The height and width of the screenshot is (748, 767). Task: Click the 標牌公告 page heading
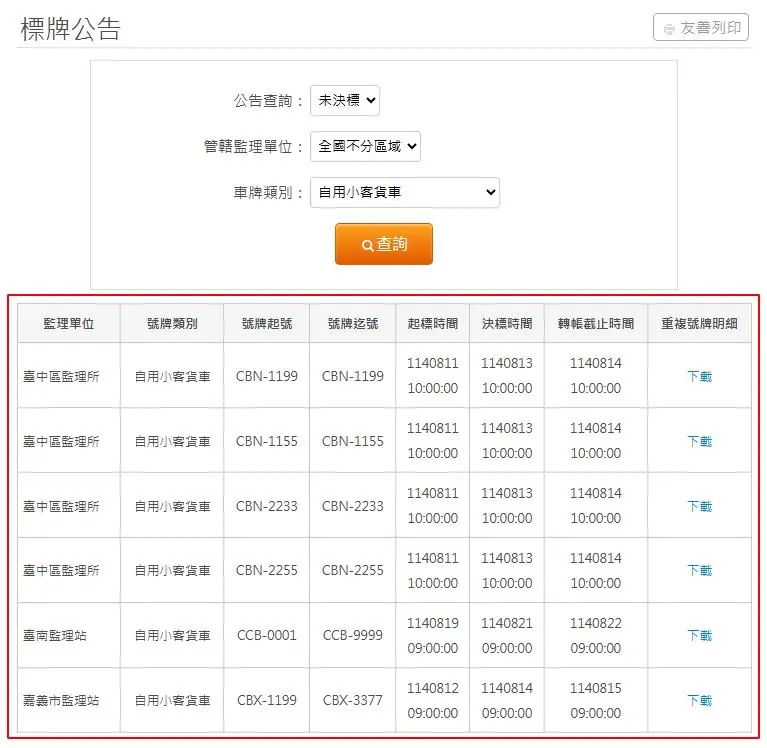click(x=70, y=29)
